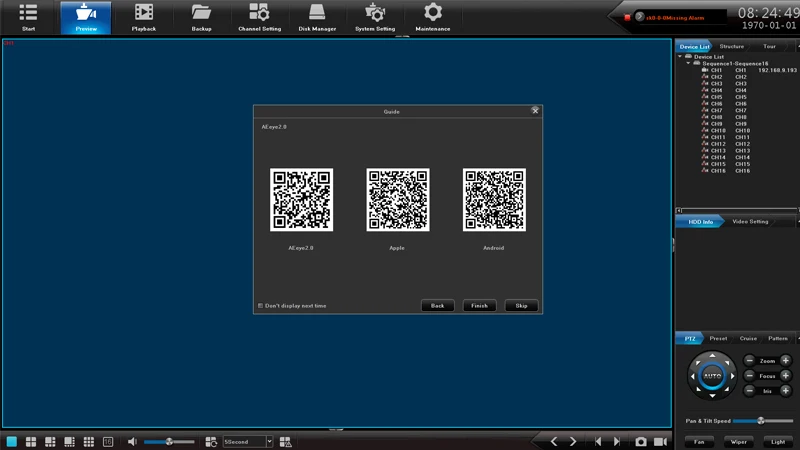
Task: Go to previous page arrow
Action: [554, 441]
